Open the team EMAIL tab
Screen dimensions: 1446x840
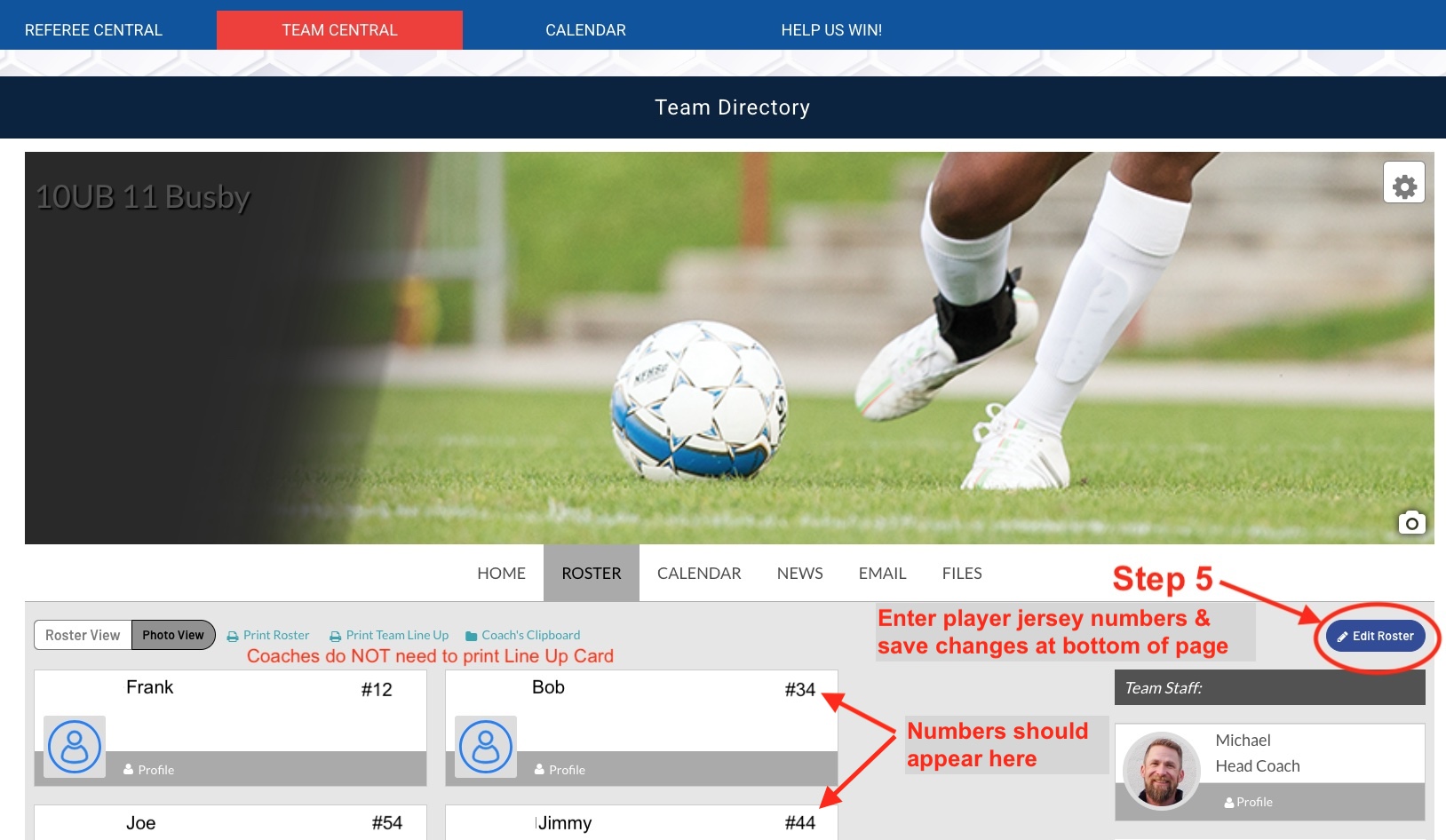click(882, 574)
